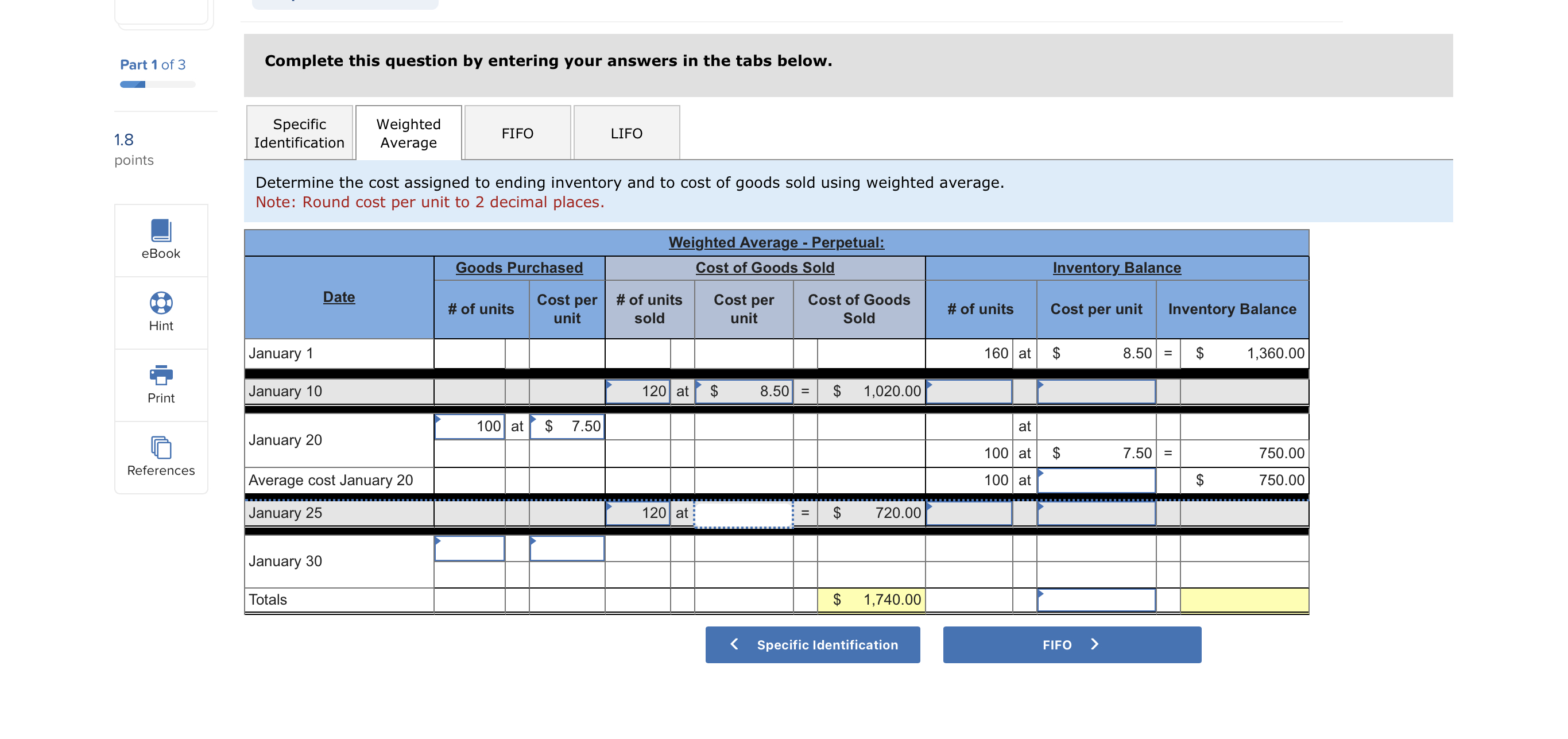Click Average cost January 20 cost per unit field
This screenshot has width=1568, height=739.
[x=1096, y=480]
